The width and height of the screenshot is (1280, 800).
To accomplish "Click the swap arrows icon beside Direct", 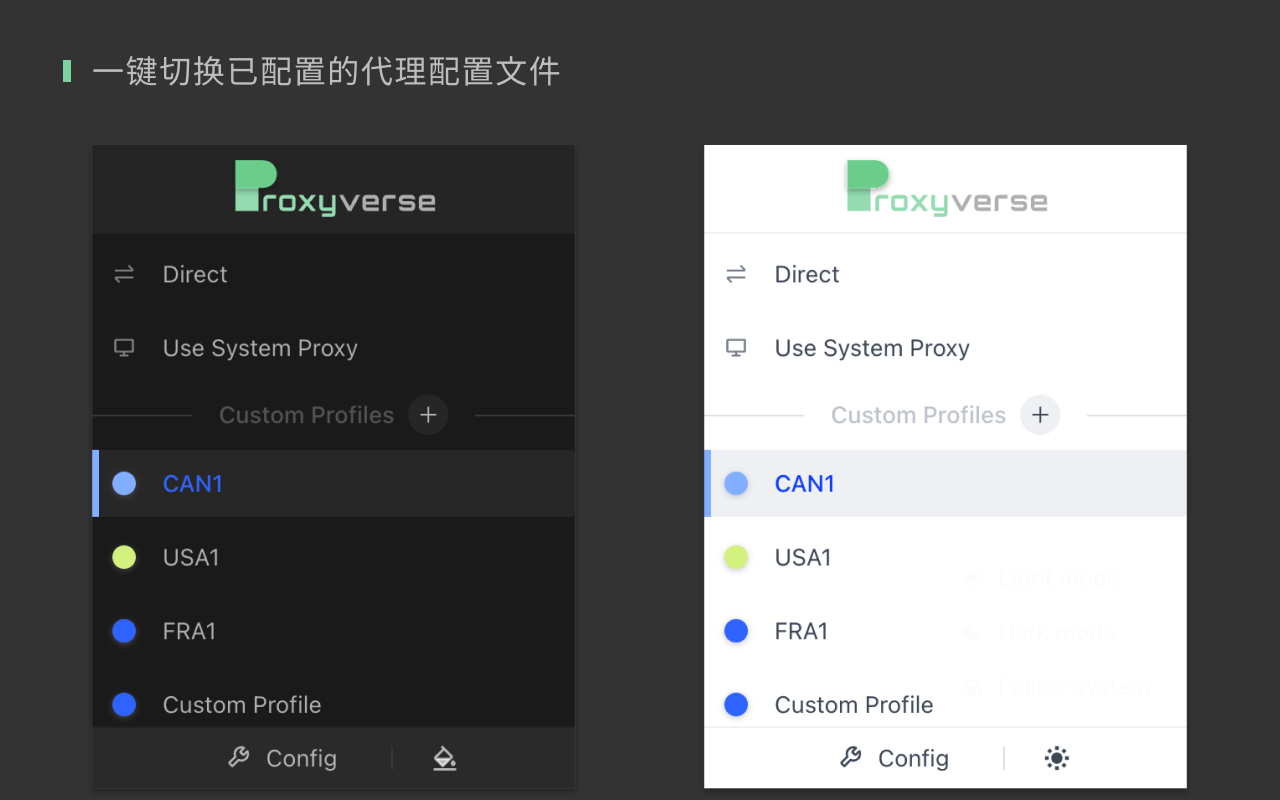I will click(123, 274).
